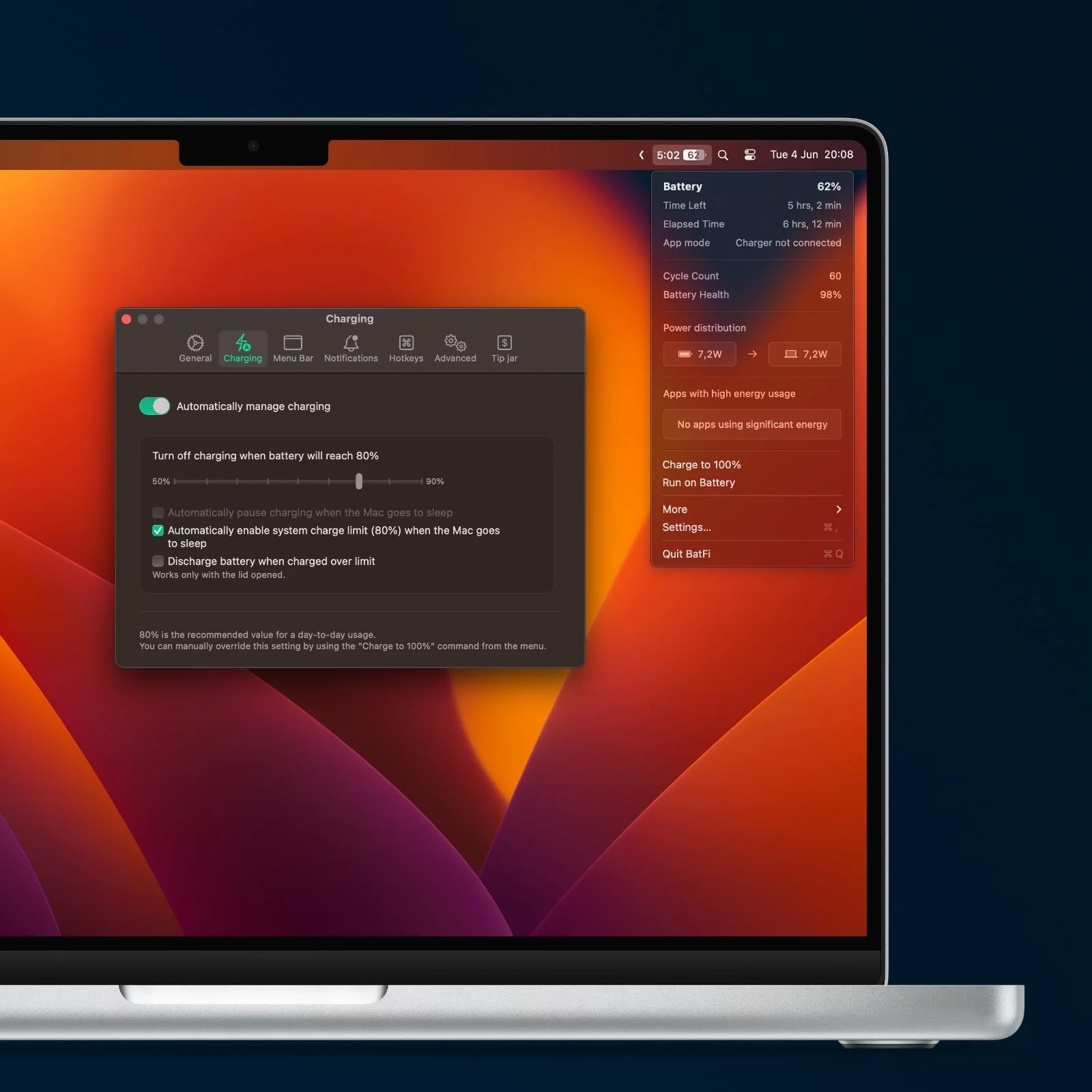
Task: Open the Notifications settings pane
Action: tap(351, 348)
